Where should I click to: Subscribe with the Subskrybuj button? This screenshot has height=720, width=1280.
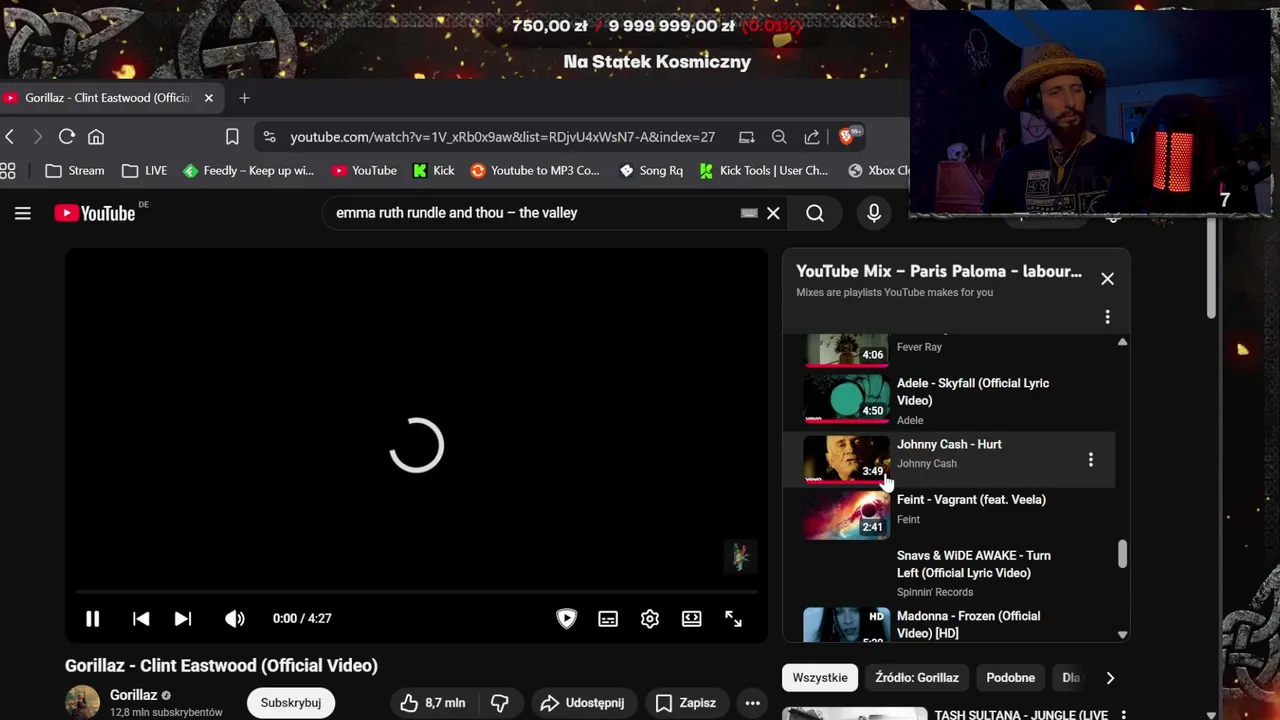coord(291,703)
